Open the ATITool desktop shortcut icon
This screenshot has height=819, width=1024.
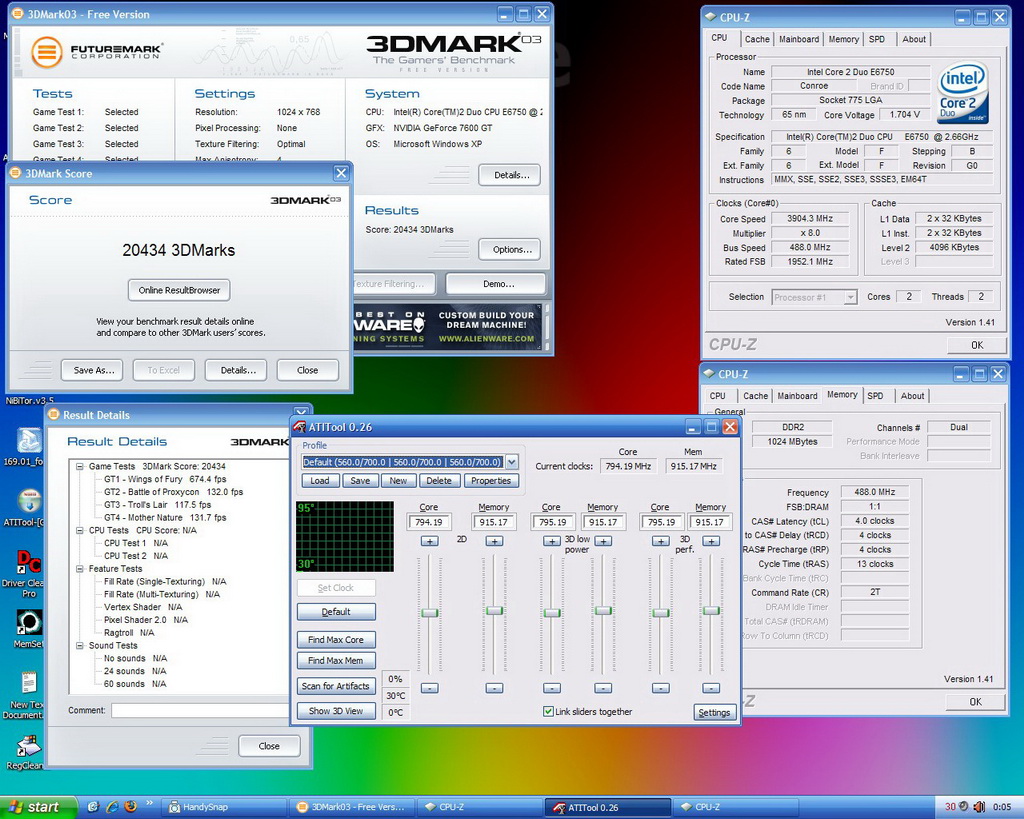tap(29, 501)
